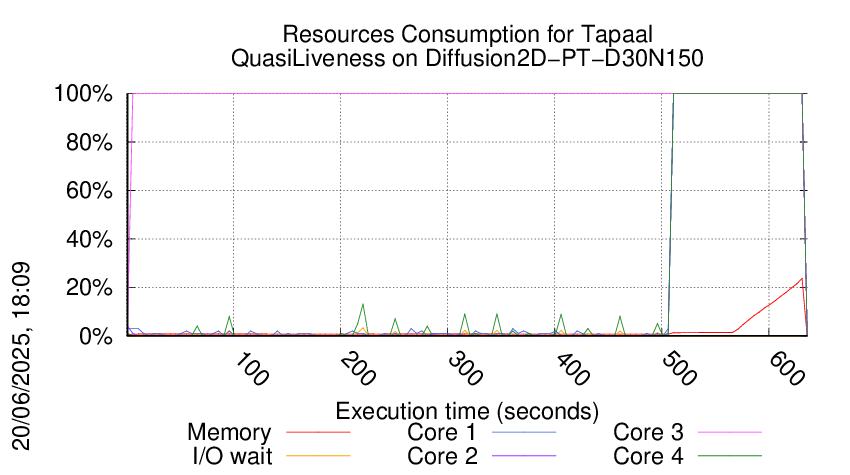Image resolution: width=850 pixels, height=475 pixels.
Task: Click the subtitle 'QuasiLiveness on Diffusion2D-PT-D30N150'
Action: (x=467, y=58)
